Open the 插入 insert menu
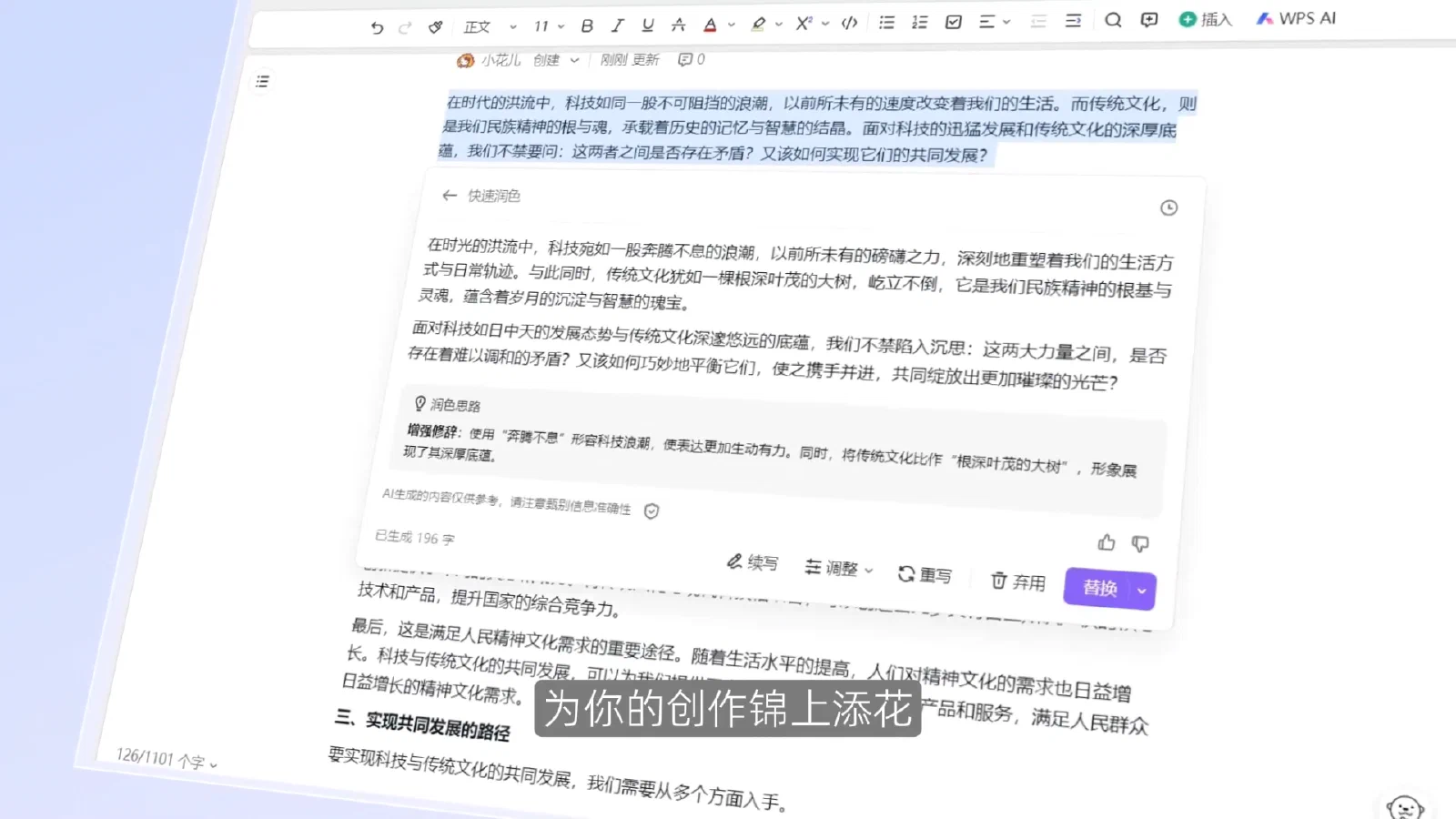This screenshot has width=1456, height=819. [1205, 19]
